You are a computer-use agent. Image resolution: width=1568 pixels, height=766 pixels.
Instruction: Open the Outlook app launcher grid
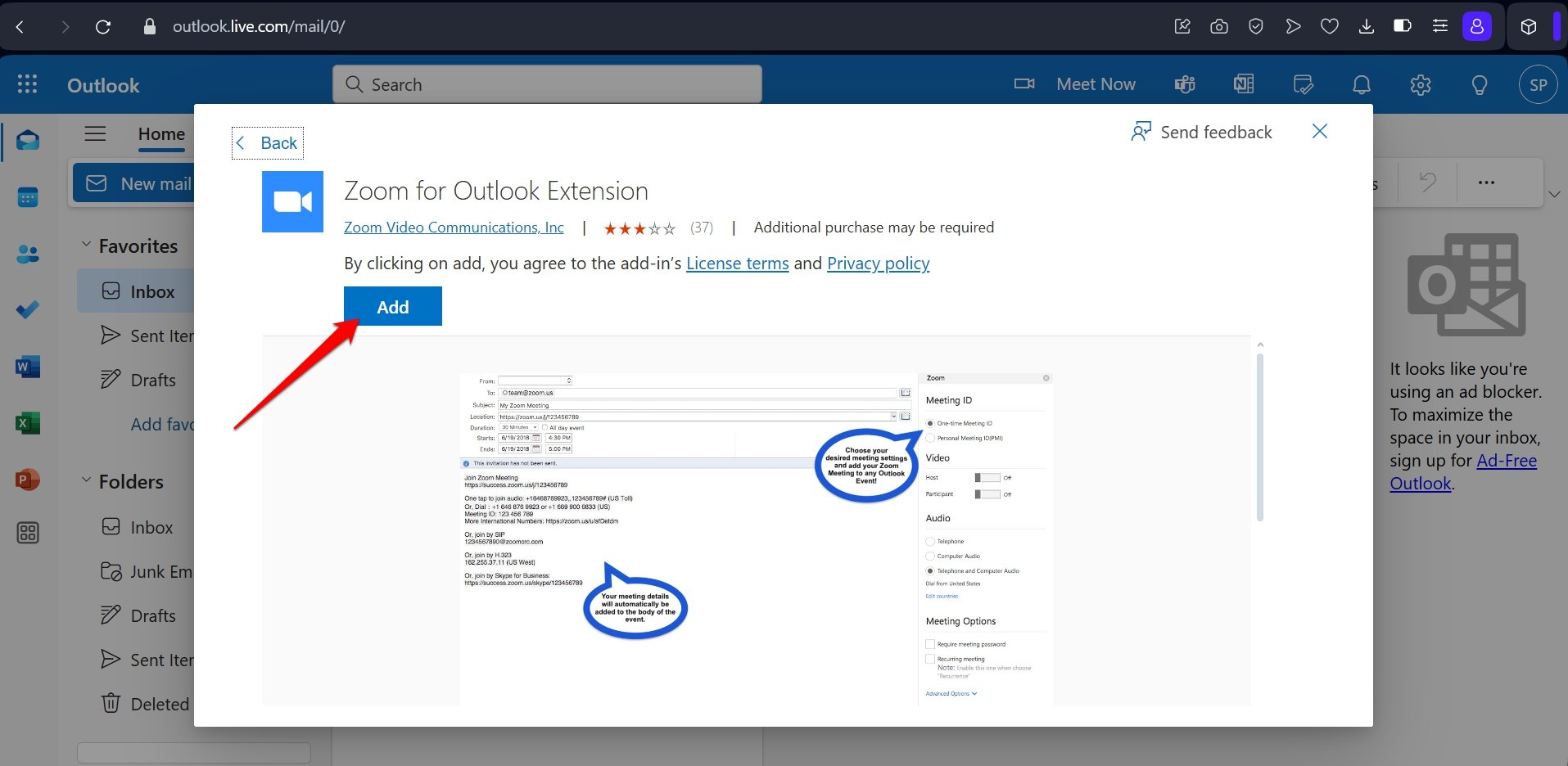click(27, 84)
